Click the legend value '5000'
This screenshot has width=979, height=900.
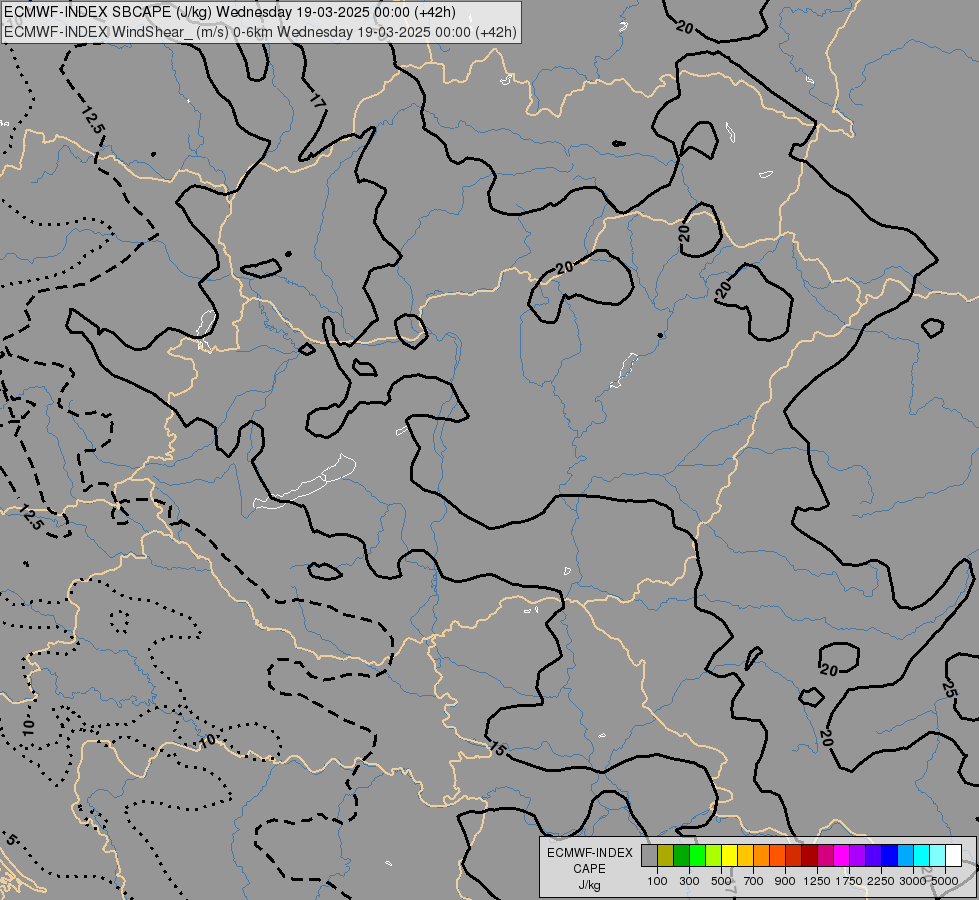click(x=945, y=881)
